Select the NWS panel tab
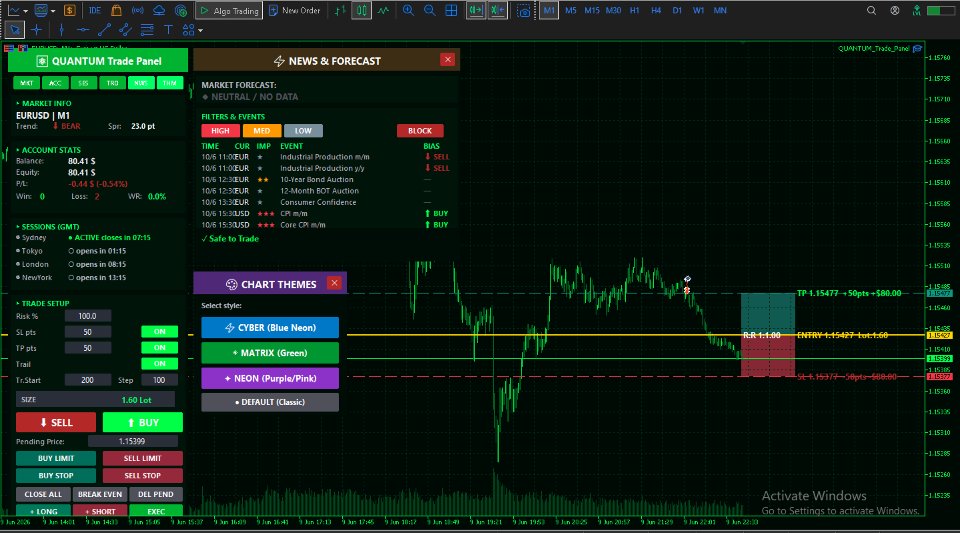The image size is (960, 533). pos(141,83)
